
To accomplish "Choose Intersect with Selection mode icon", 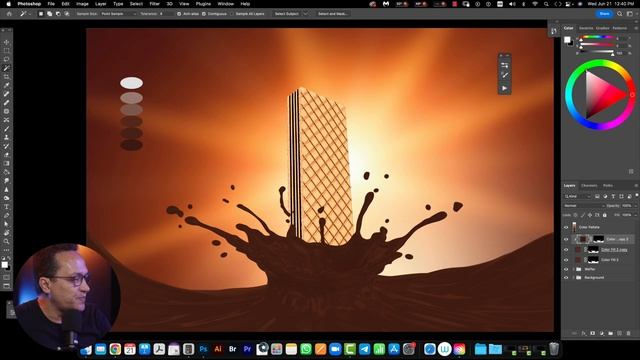I will pyautogui.click(x=67, y=13).
